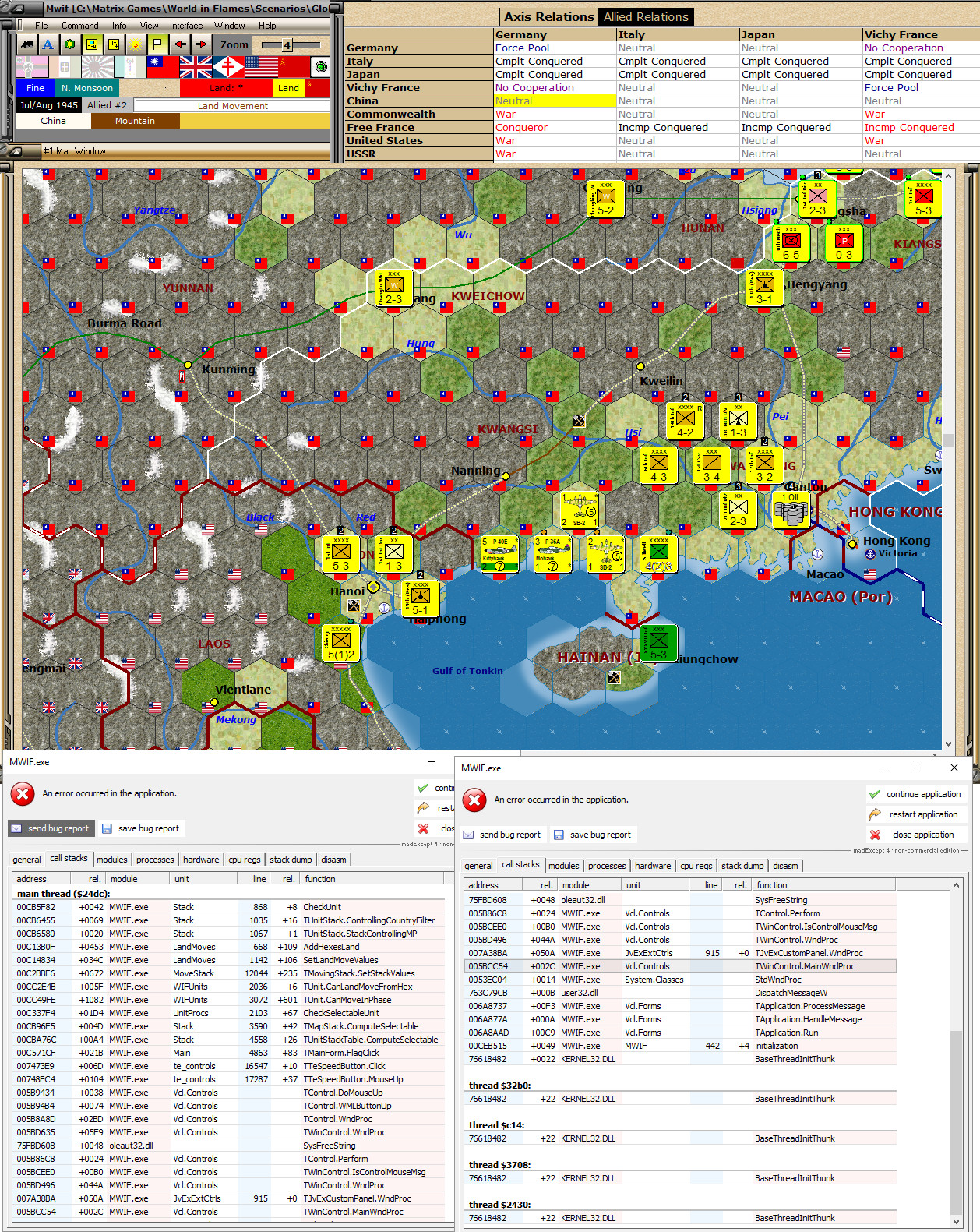Switch to the Axis Relations tab

(548, 16)
